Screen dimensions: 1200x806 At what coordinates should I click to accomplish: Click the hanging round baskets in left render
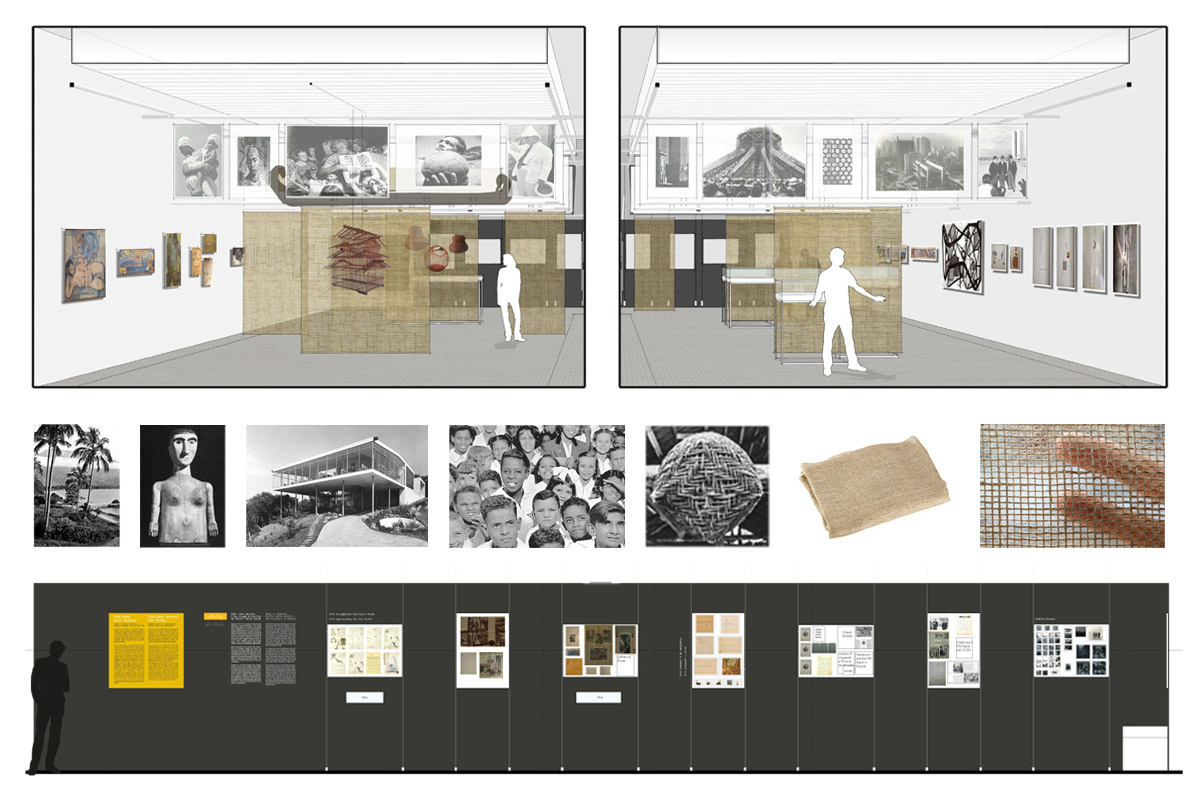[x=438, y=251]
